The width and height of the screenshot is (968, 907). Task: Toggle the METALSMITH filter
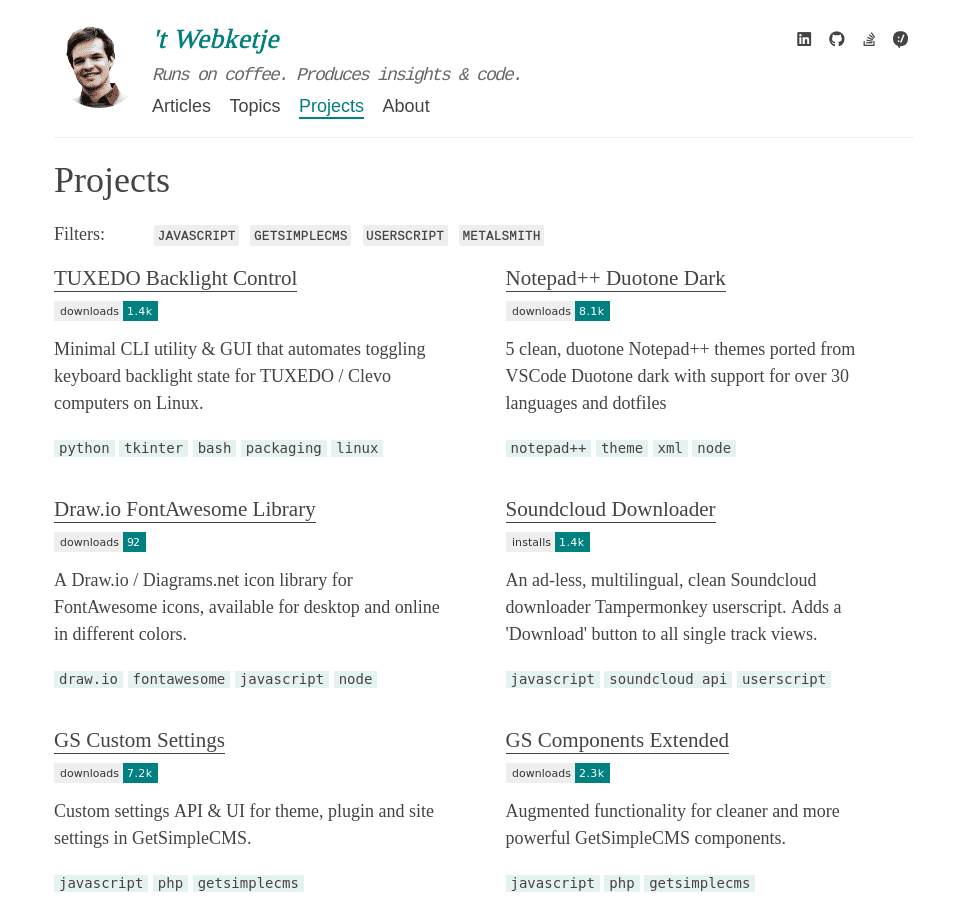pyautogui.click(x=501, y=235)
